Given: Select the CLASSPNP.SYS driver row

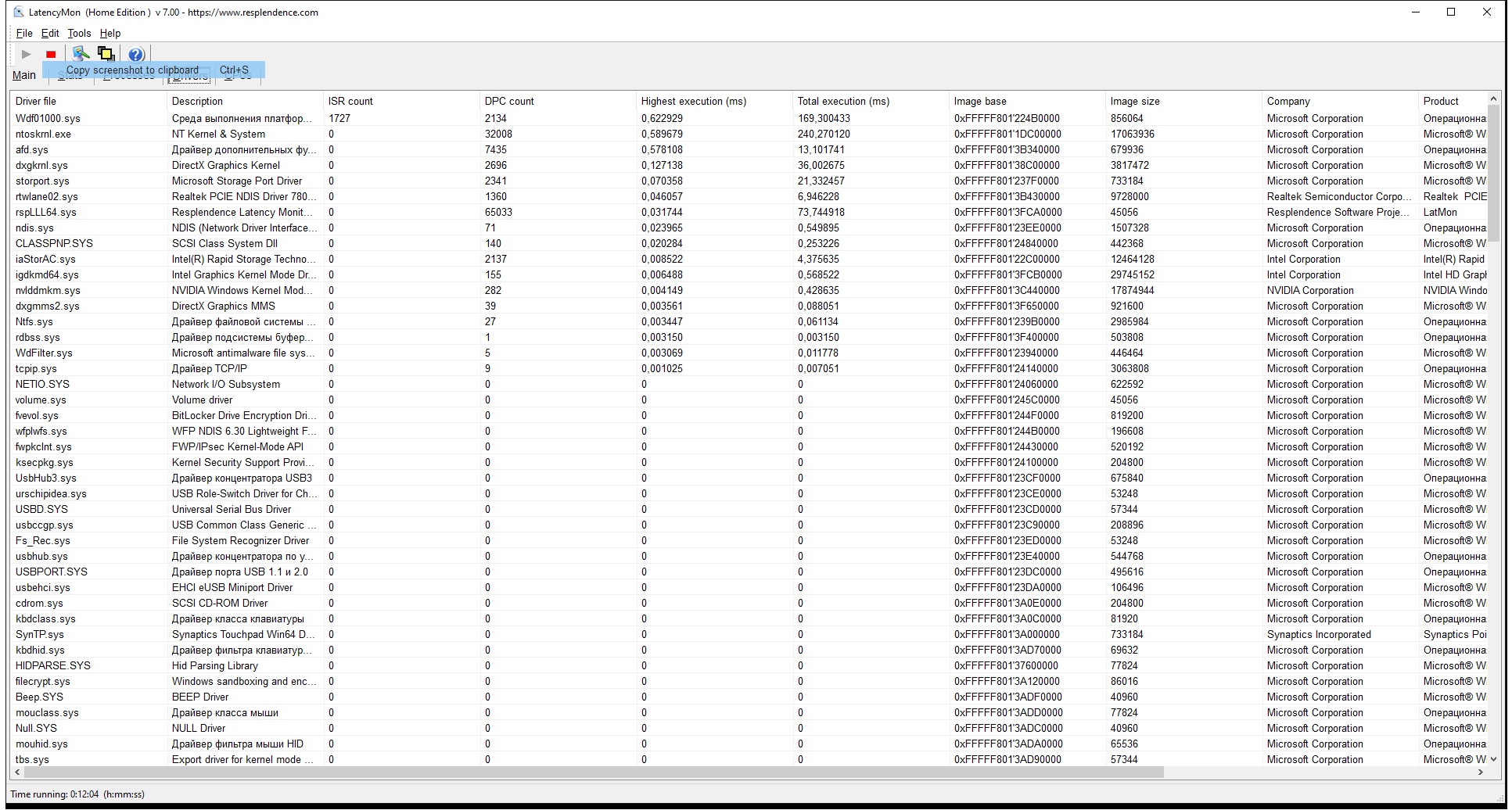Looking at the screenshot, I should 749,243.
